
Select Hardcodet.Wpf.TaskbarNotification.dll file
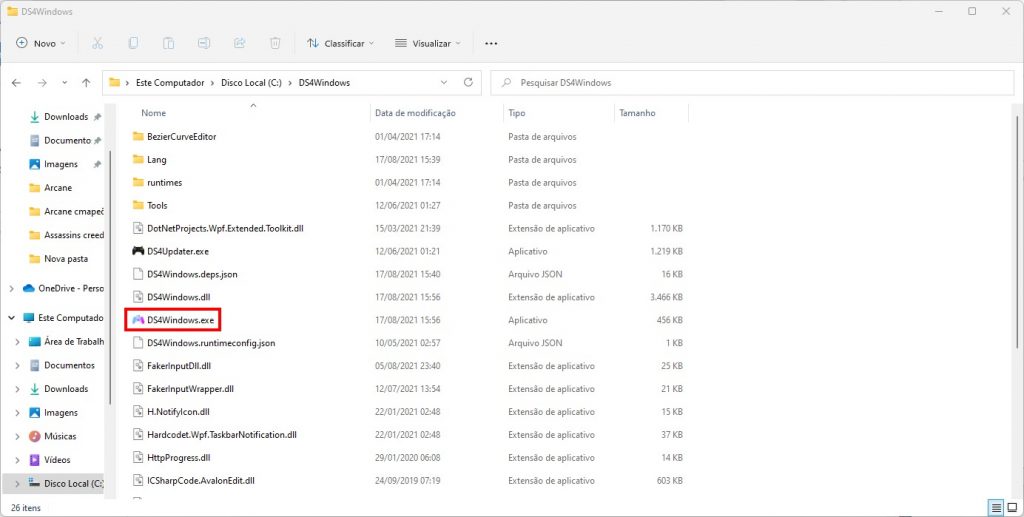[x=222, y=434]
